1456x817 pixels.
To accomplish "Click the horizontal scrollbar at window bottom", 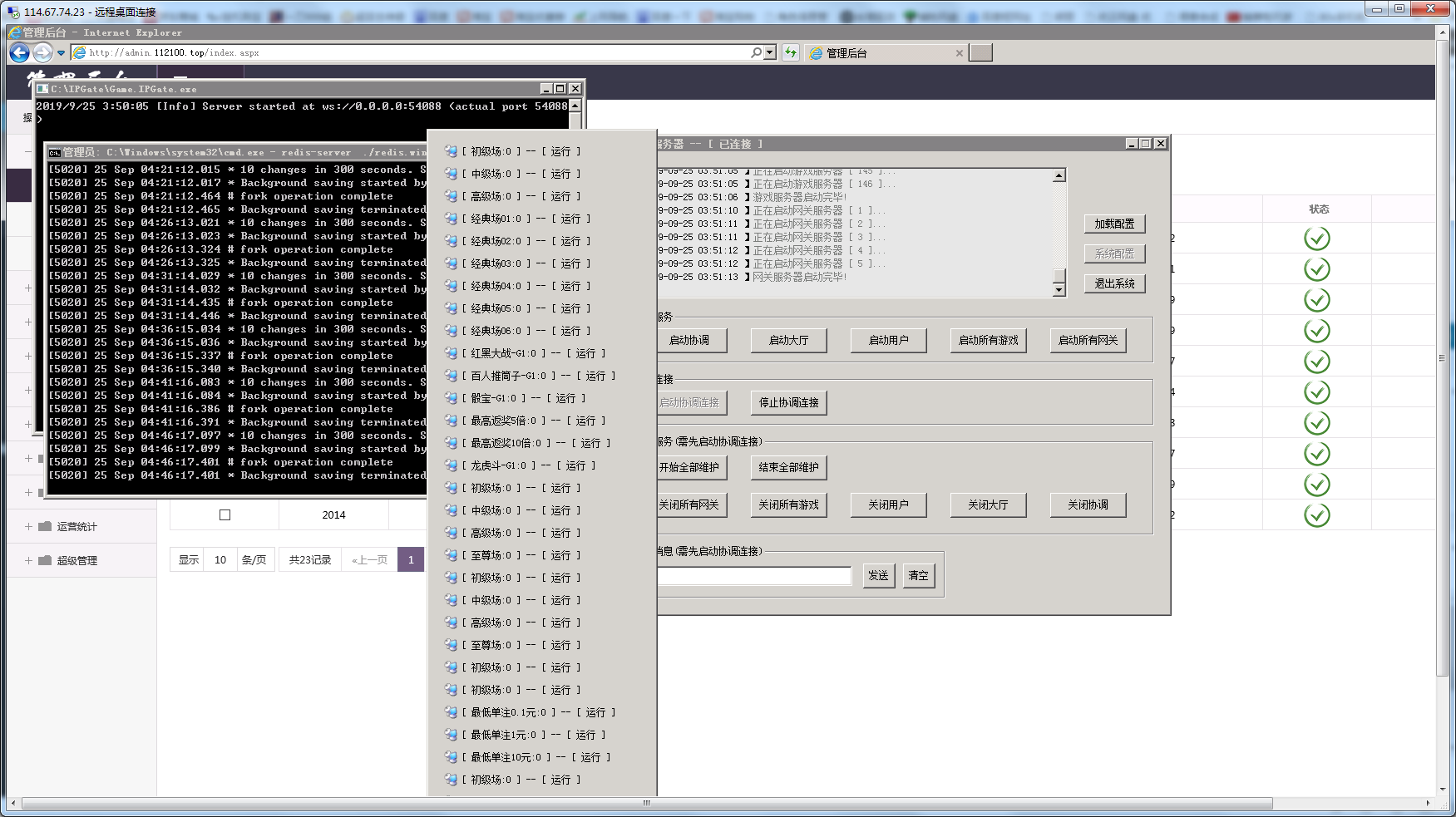I will click(x=647, y=804).
